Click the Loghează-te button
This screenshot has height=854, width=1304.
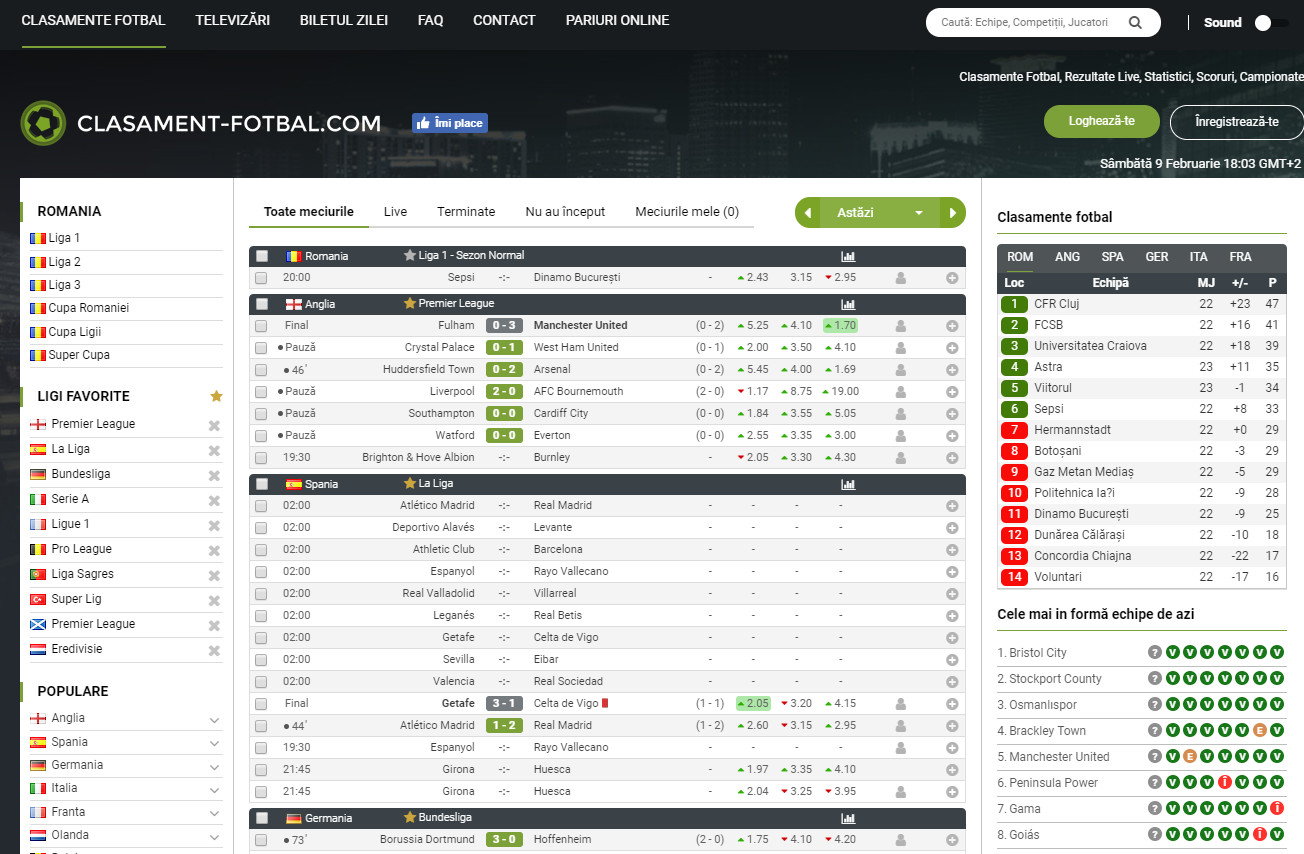click(x=1101, y=121)
